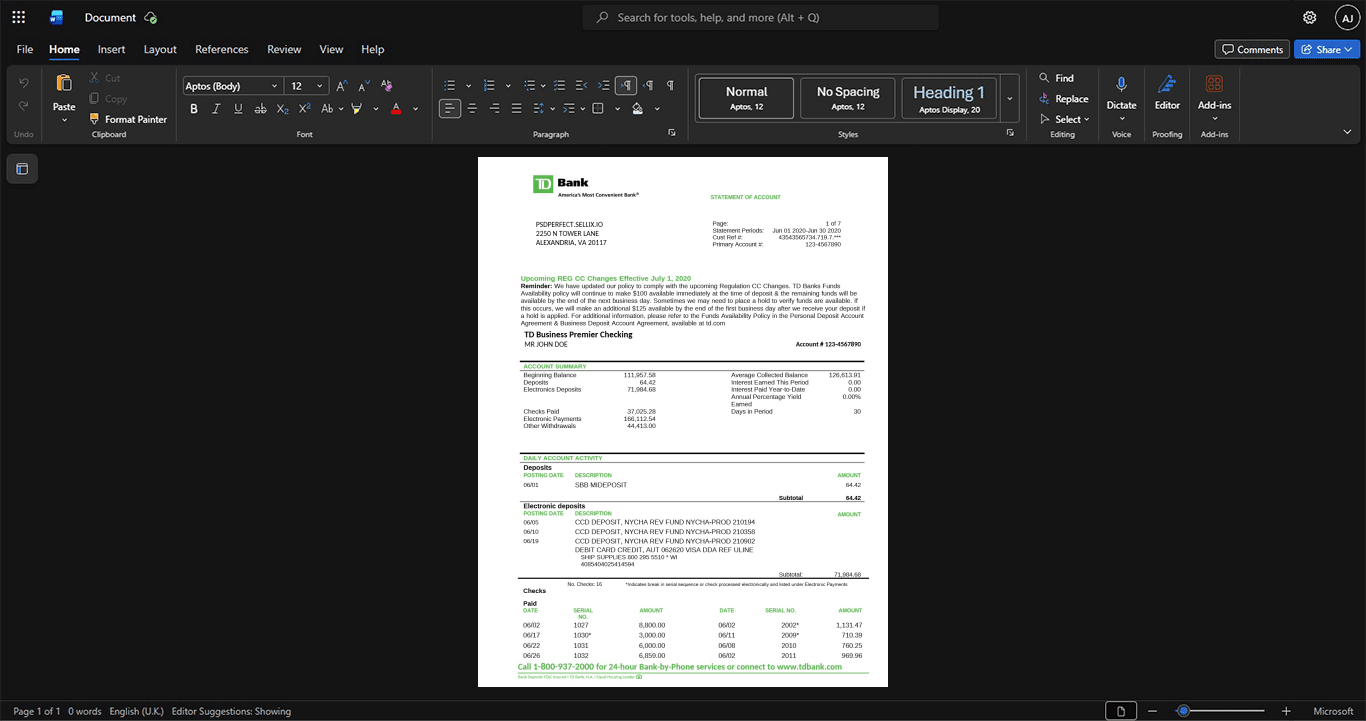Switch to the Insert tab
1366x721 pixels.
tap(111, 49)
